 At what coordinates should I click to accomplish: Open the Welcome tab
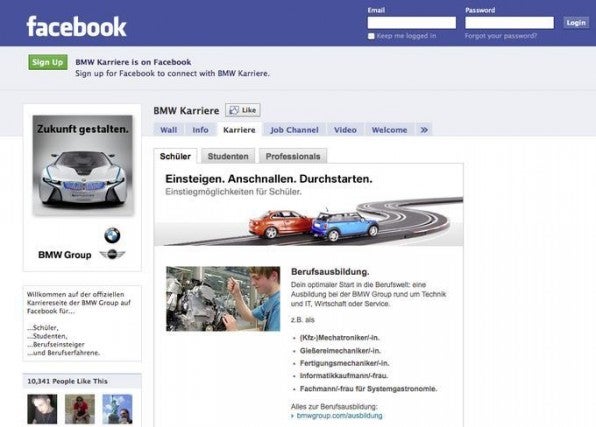click(389, 130)
